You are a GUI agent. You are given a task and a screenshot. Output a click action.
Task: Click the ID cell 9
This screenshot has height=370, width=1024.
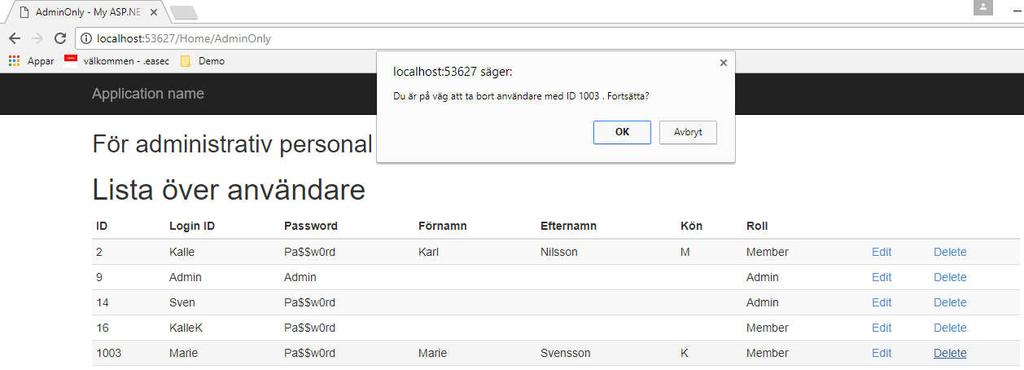[x=99, y=277]
